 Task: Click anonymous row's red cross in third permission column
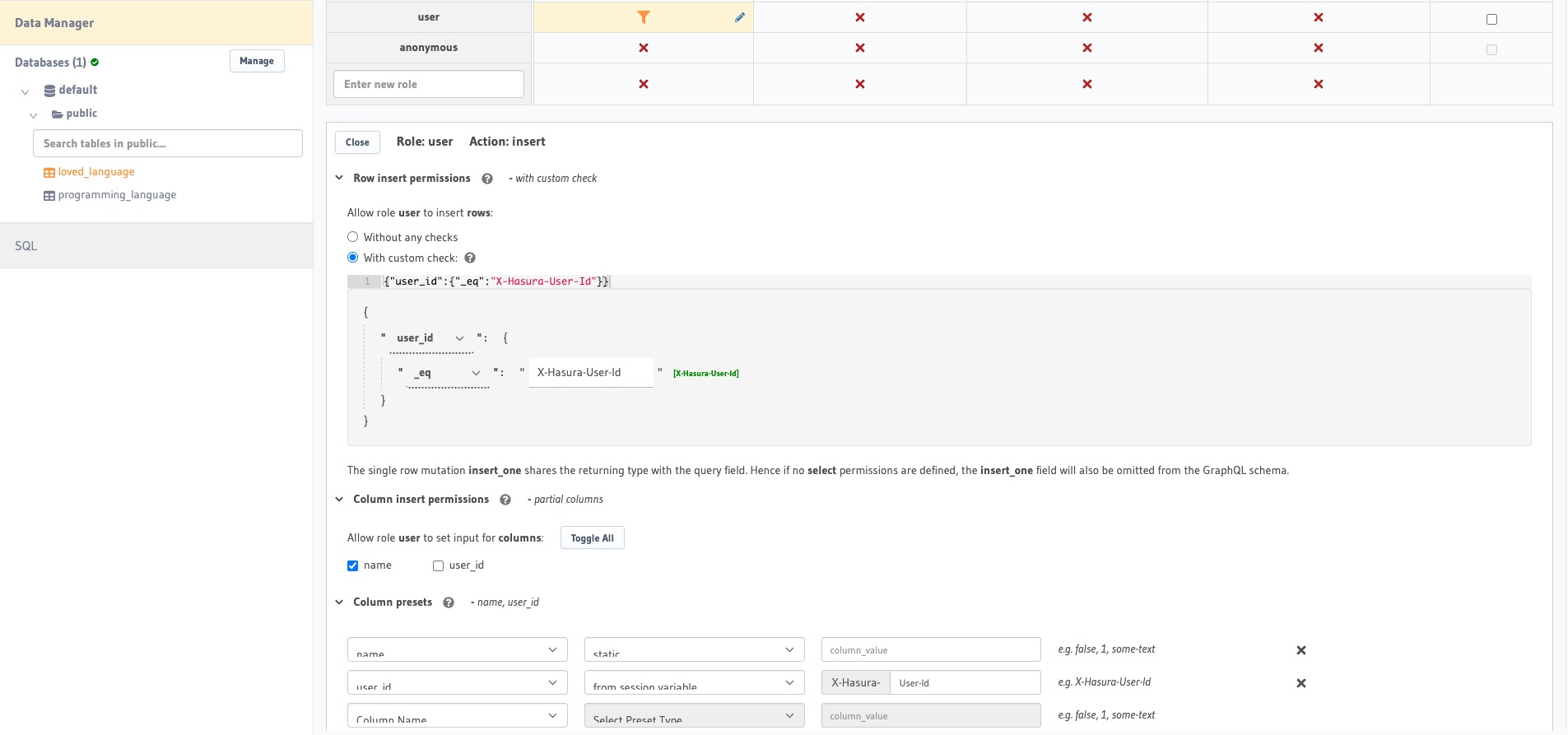coord(1087,48)
